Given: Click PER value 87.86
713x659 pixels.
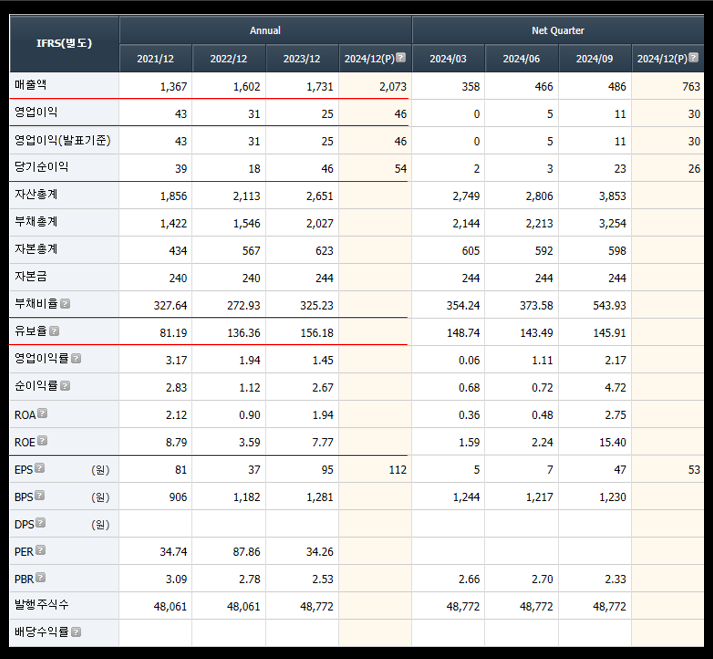Looking at the screenshot, I should [246, 552].
